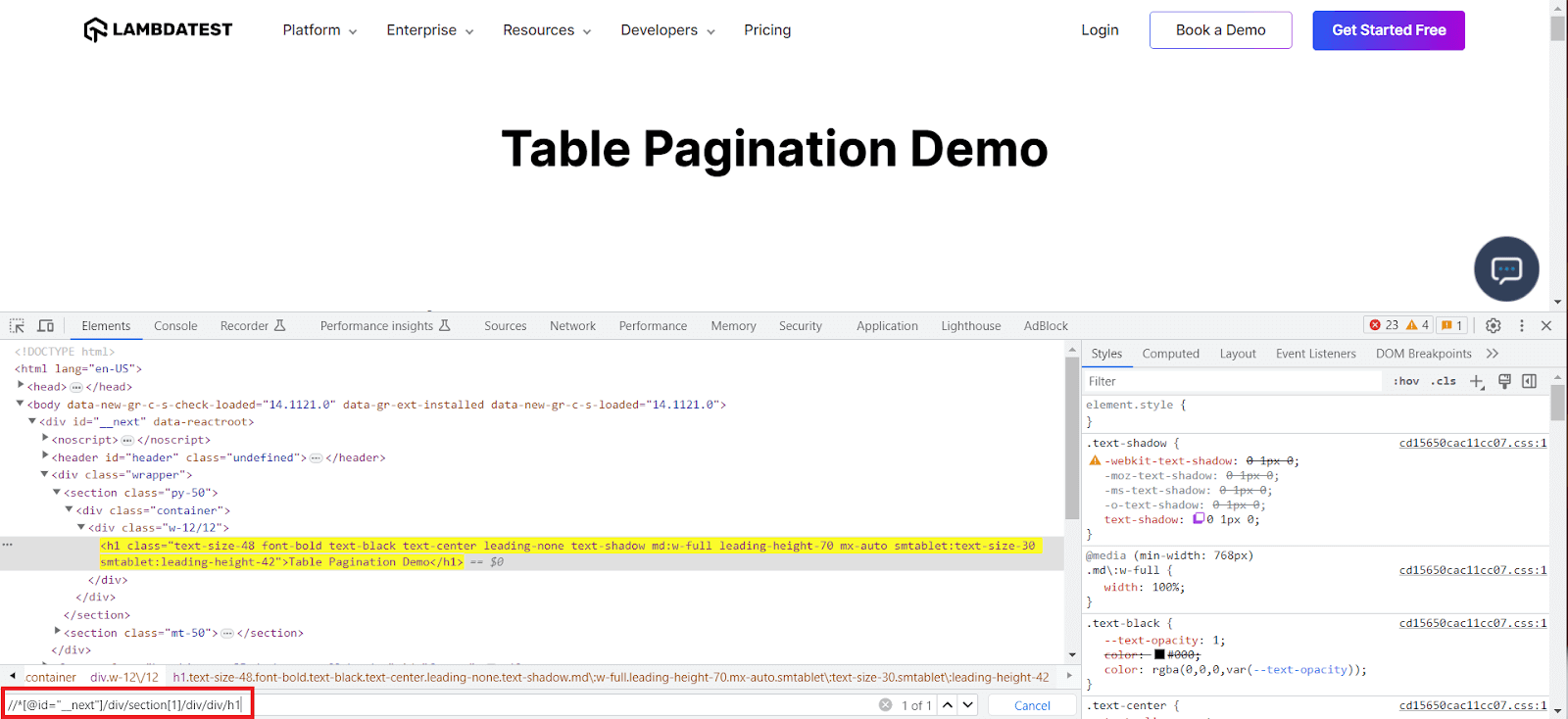Show more Styles pane tabs chevron

pyautogui.click(x=1493, y=354)
